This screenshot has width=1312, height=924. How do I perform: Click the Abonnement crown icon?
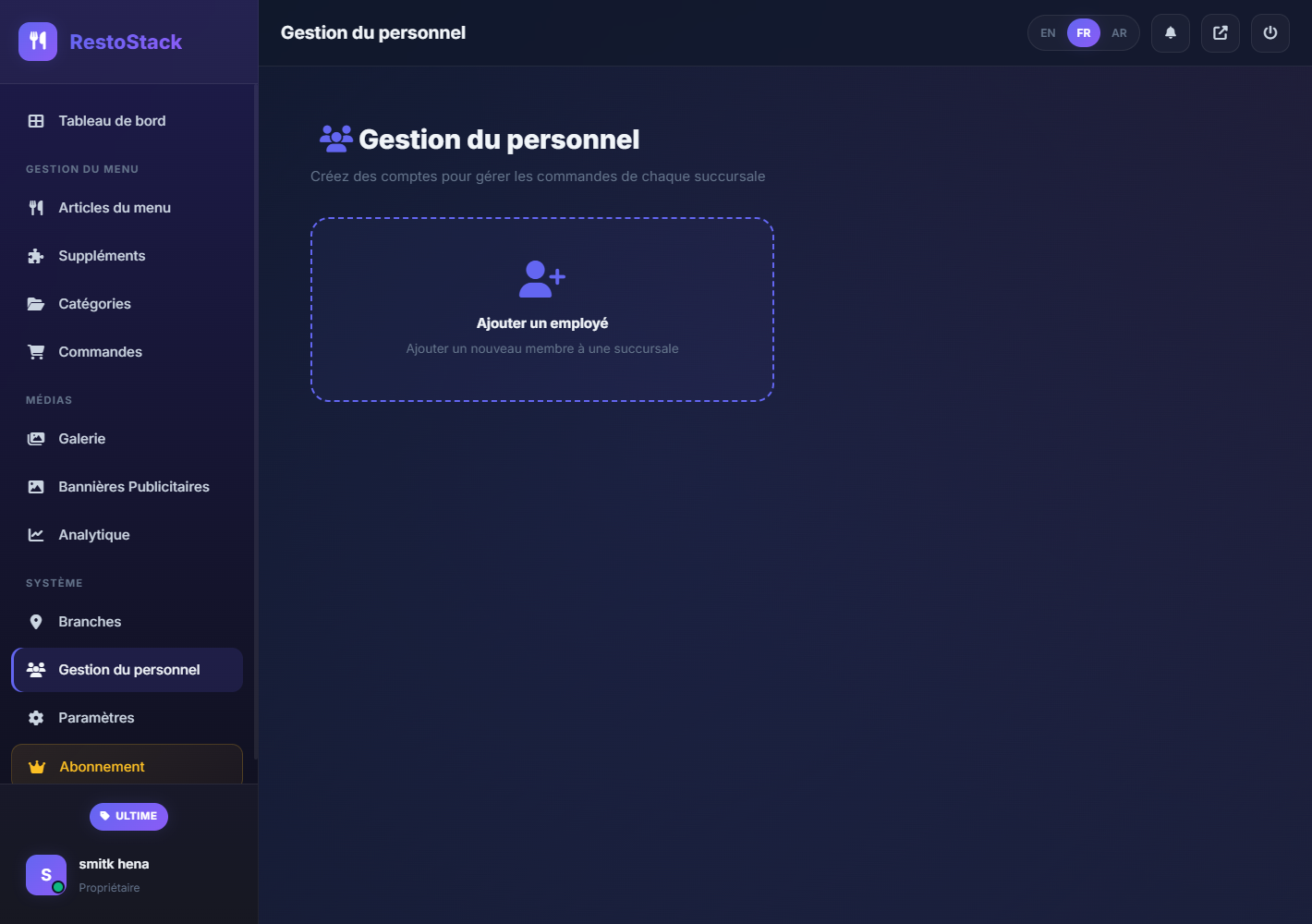(x=37, y=767)
